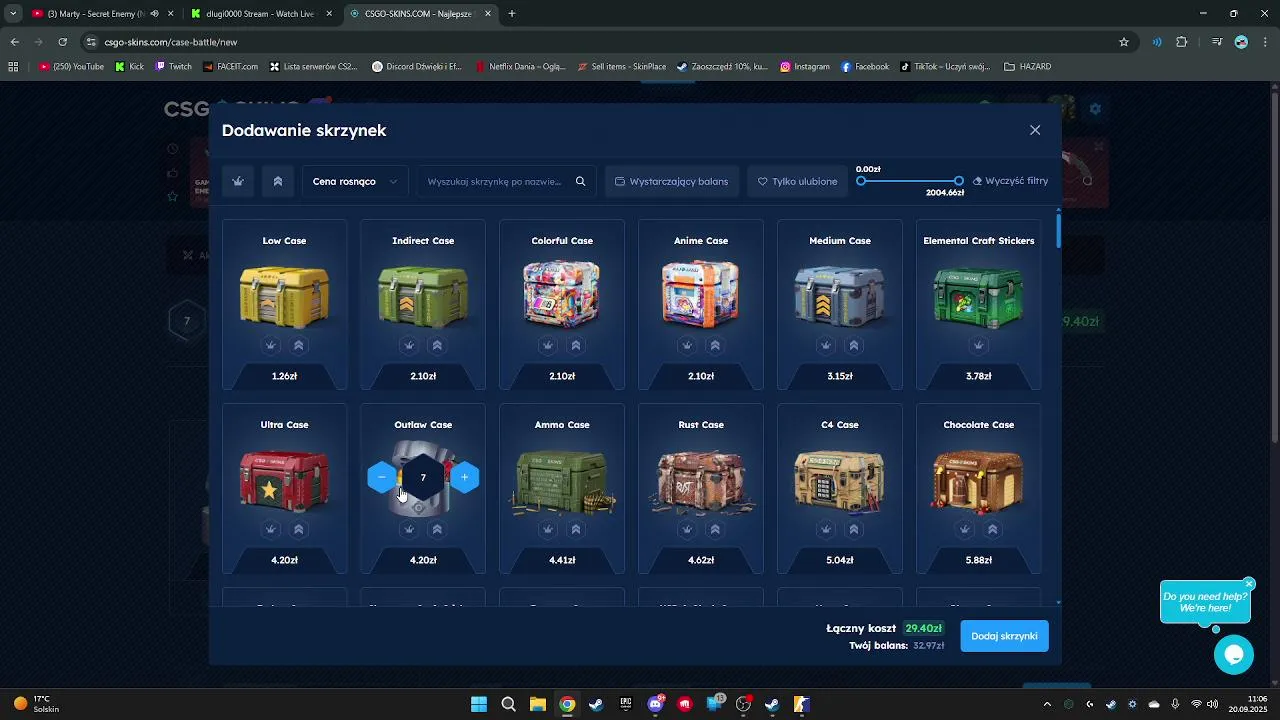The image size is (1280, 720).
Task: Click the Dodaj skrzynki button
Action: point(1004,636)
